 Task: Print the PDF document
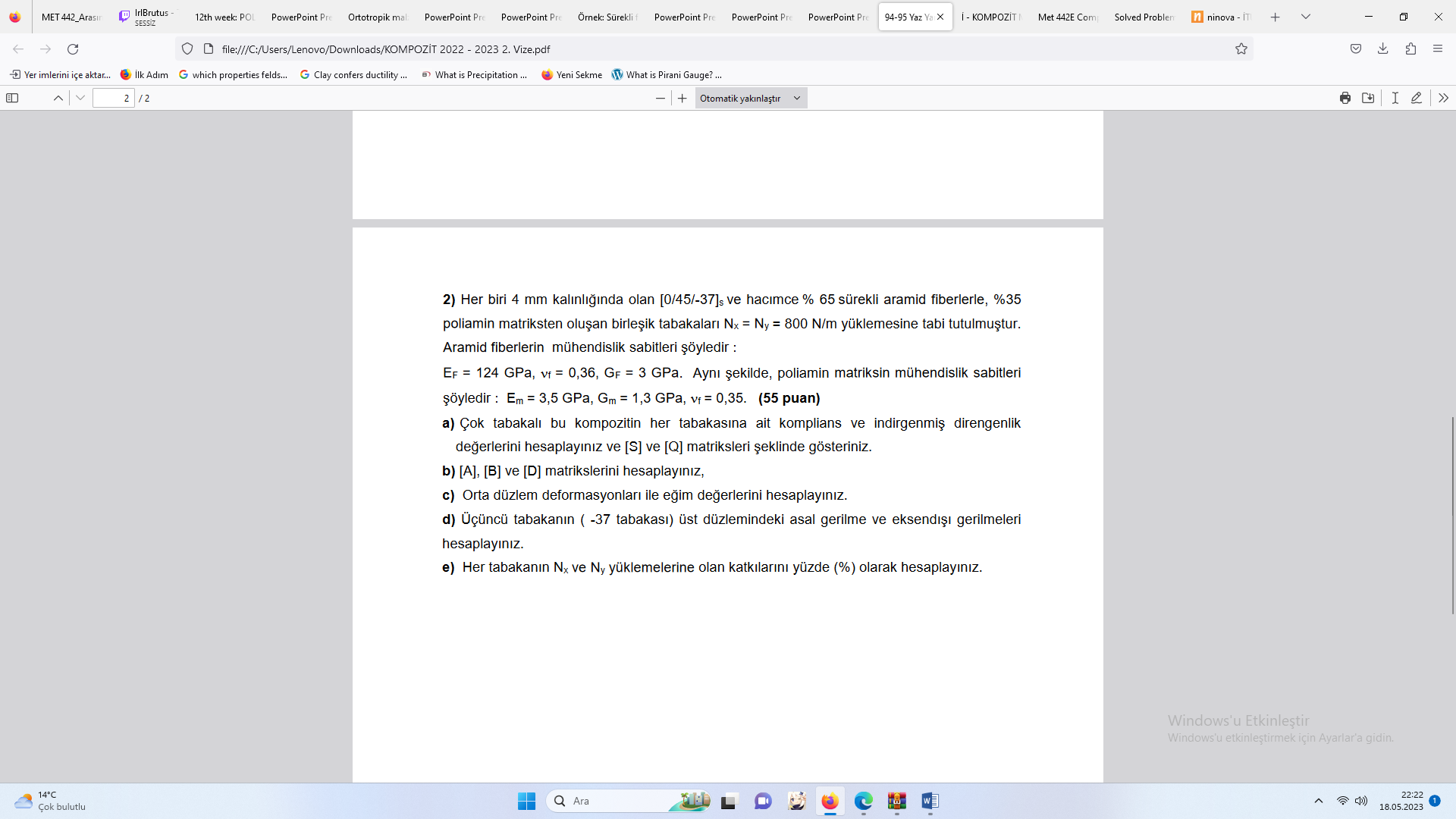click(1345, 98)
